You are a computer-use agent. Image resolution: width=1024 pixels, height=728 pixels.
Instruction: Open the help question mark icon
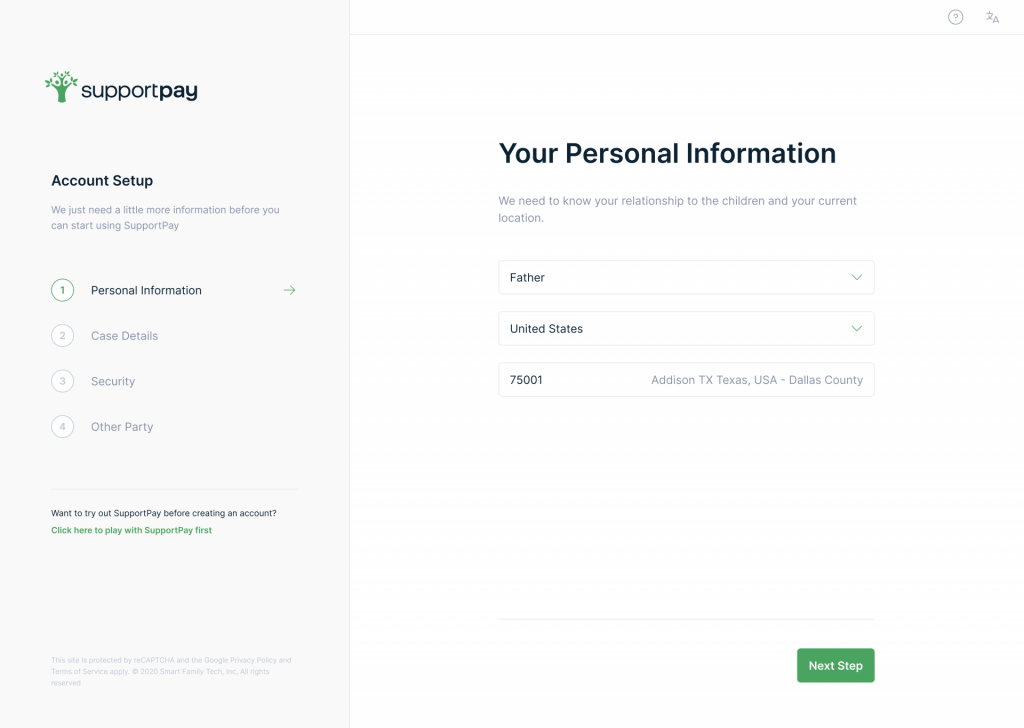pos(955,17)
